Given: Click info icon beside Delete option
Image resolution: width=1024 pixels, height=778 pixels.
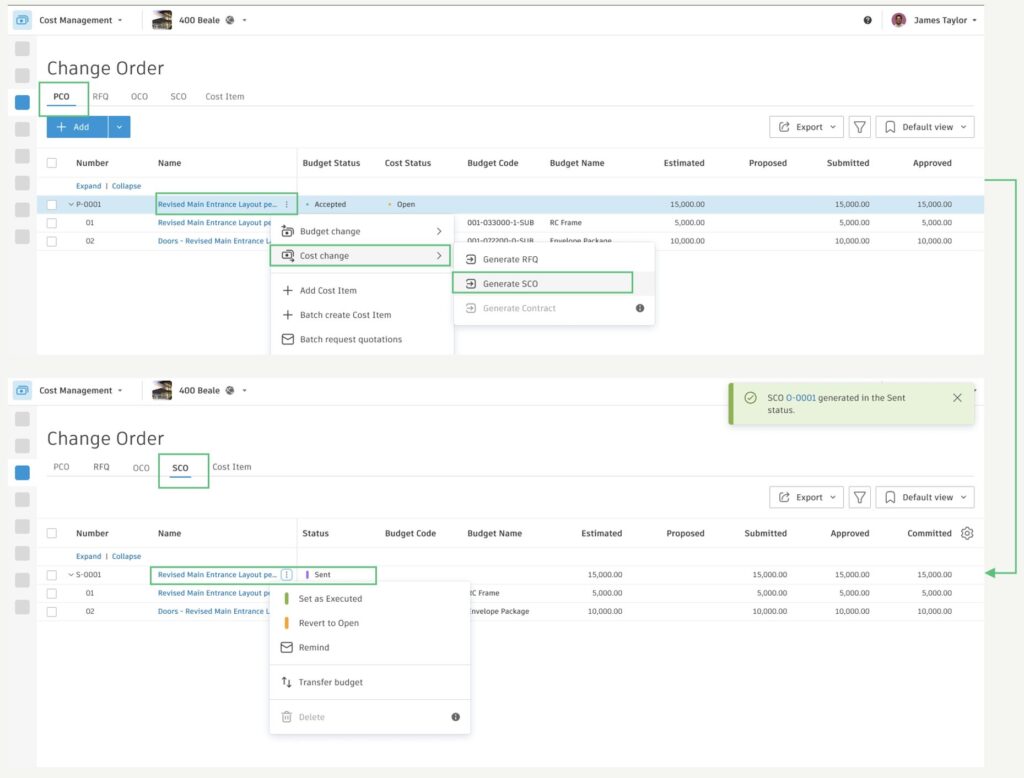Looking at the screenshot, I should [x=455, y=717].
